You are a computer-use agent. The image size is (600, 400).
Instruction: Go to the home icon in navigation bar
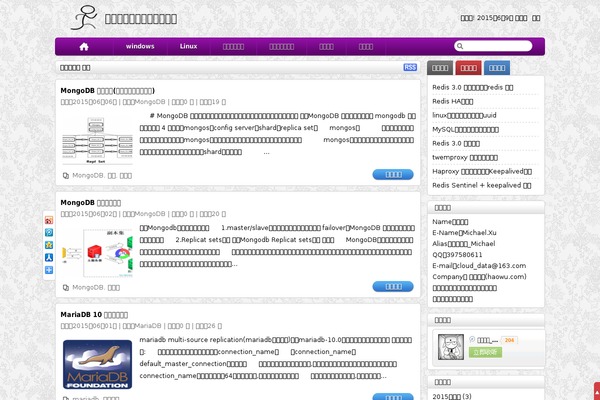(84, 47)
